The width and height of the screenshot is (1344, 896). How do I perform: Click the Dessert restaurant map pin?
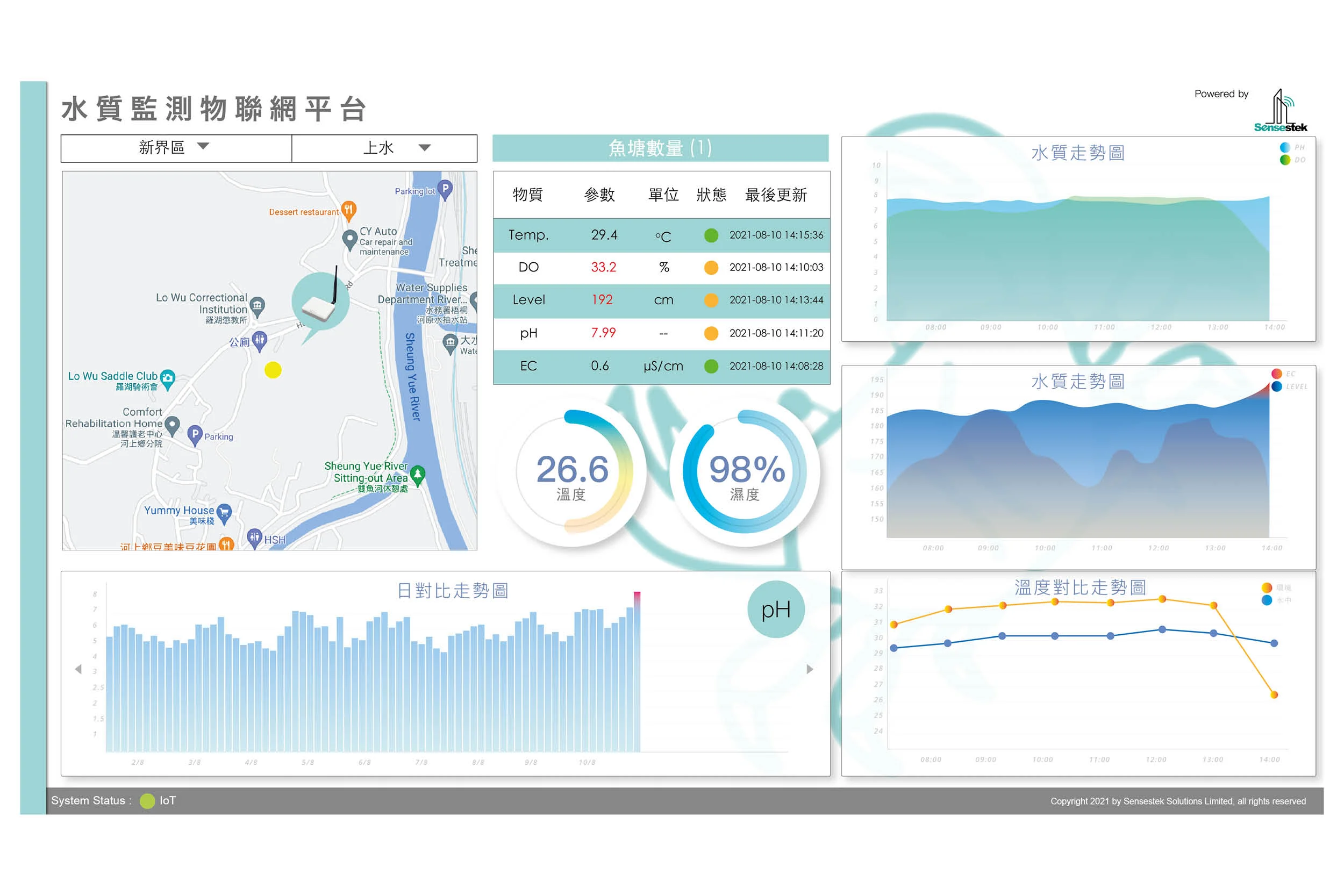click(348, 210)
